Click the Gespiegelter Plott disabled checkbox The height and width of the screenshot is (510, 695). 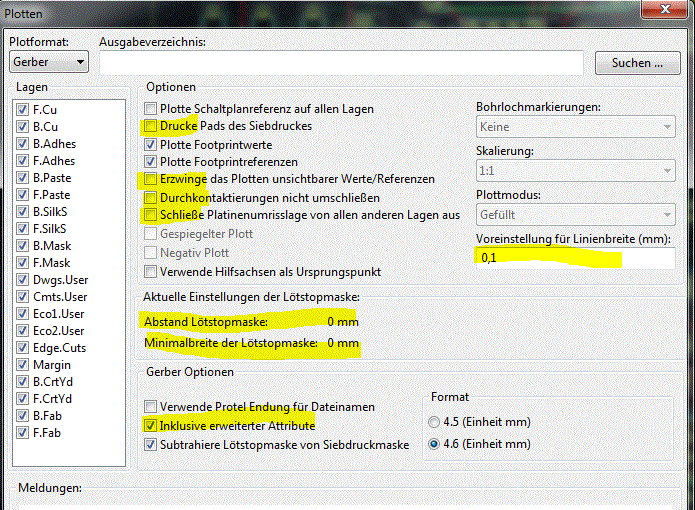(151, 234)
